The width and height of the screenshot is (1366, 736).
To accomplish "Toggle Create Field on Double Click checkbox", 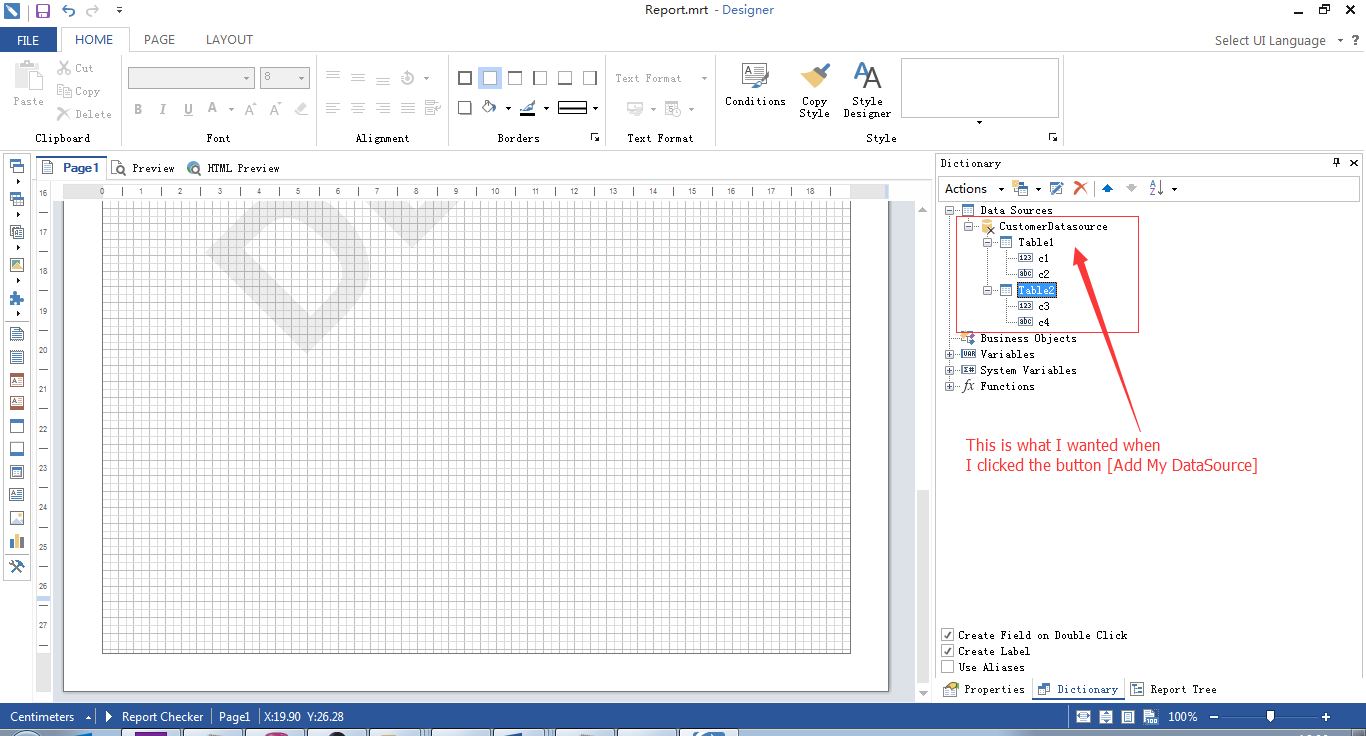I will point(948,635).
